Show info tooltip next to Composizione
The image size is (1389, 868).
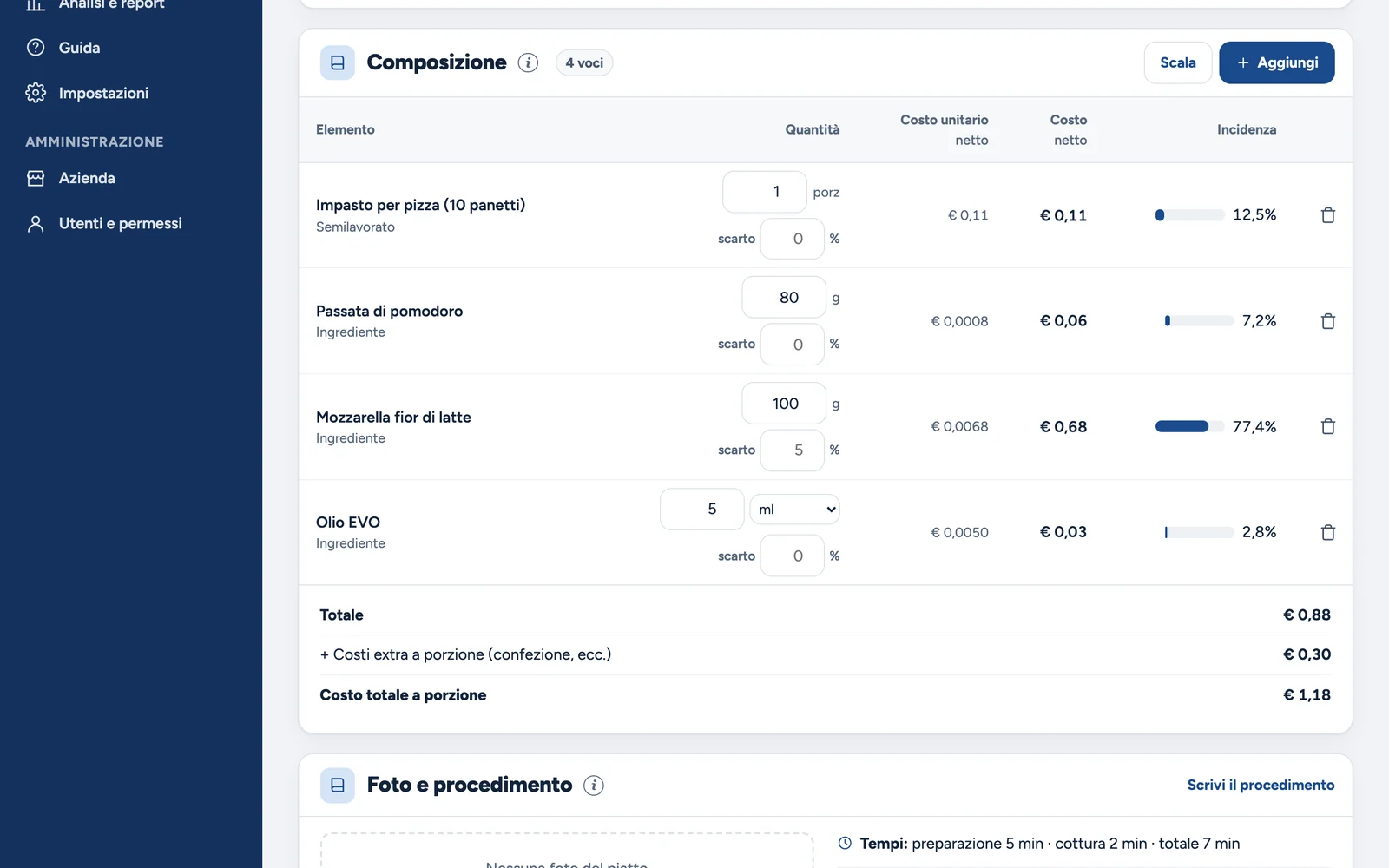(528, 62)
